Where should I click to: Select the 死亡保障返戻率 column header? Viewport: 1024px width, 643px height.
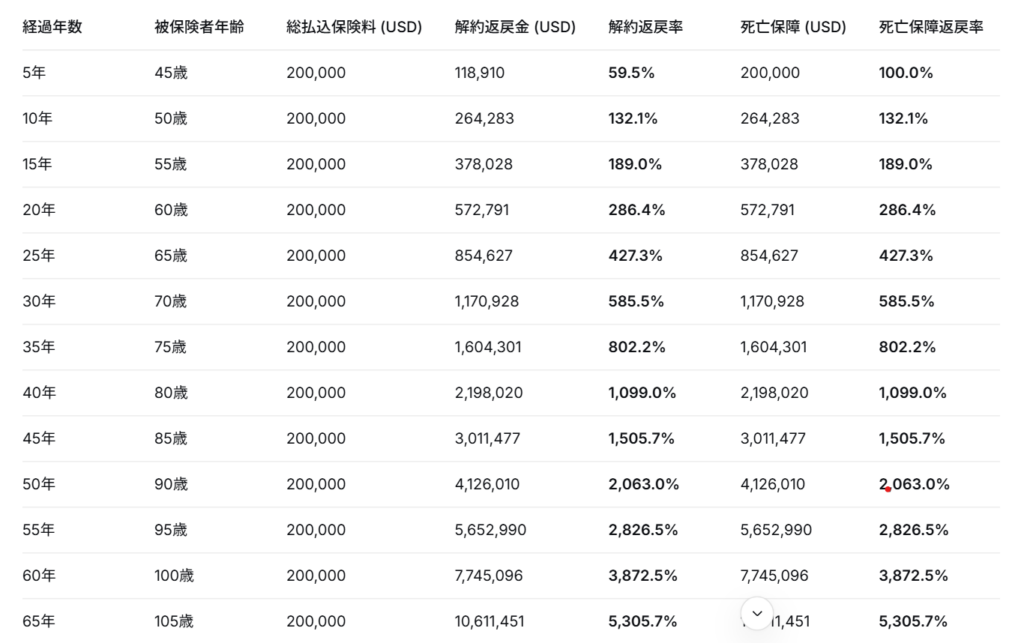[x=931, y=27]
